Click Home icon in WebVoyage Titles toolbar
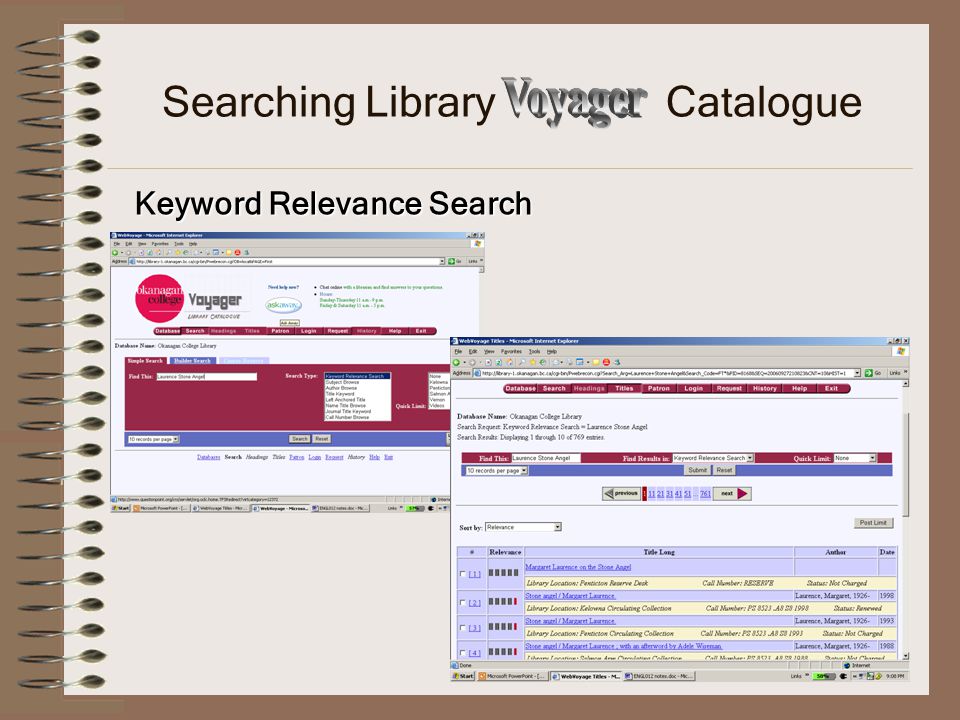This screenshot has height=720, width=960. pyautogui.click(x=509, y=362)
